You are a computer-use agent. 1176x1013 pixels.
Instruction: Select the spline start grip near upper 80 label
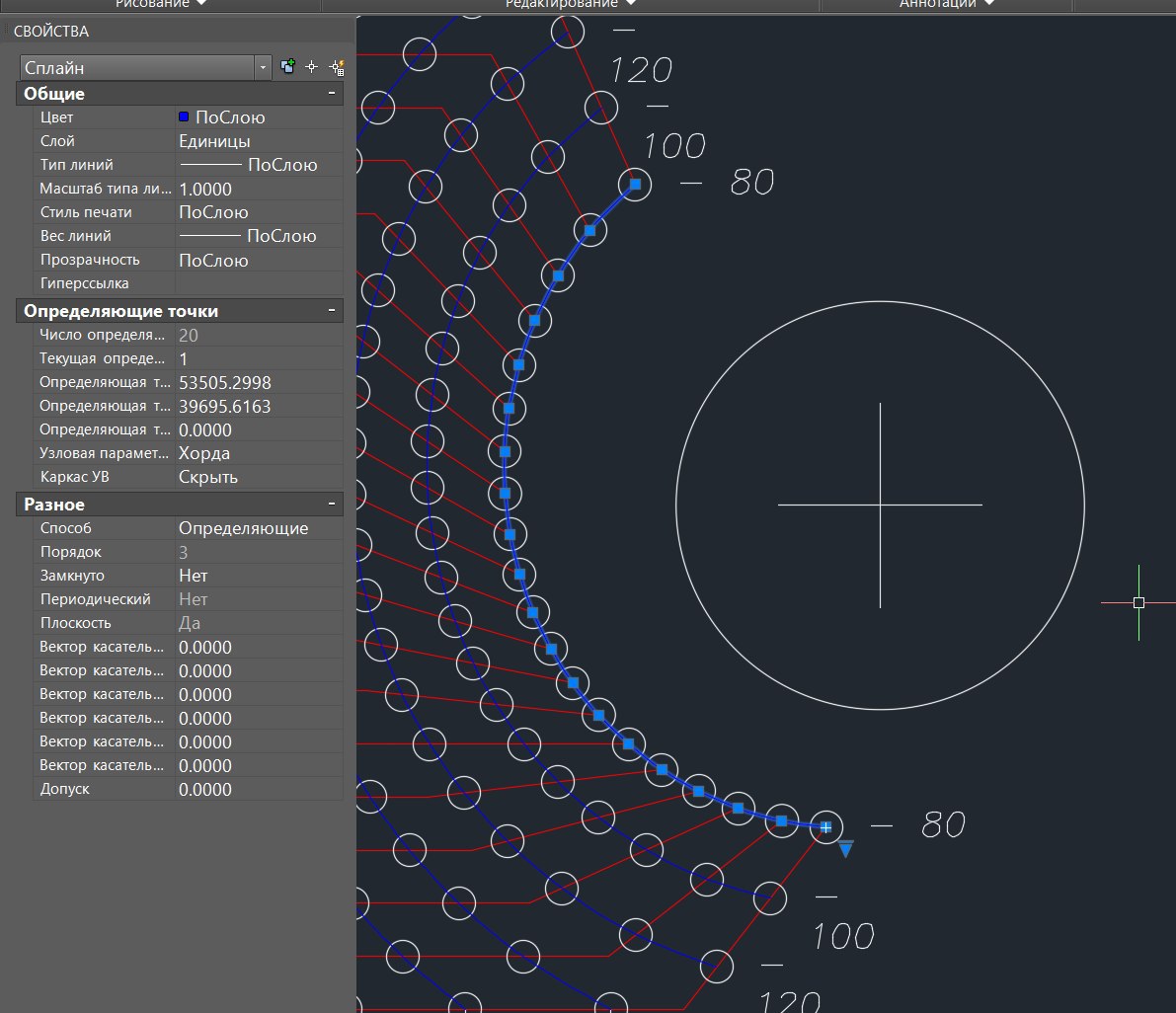point(635,185)
